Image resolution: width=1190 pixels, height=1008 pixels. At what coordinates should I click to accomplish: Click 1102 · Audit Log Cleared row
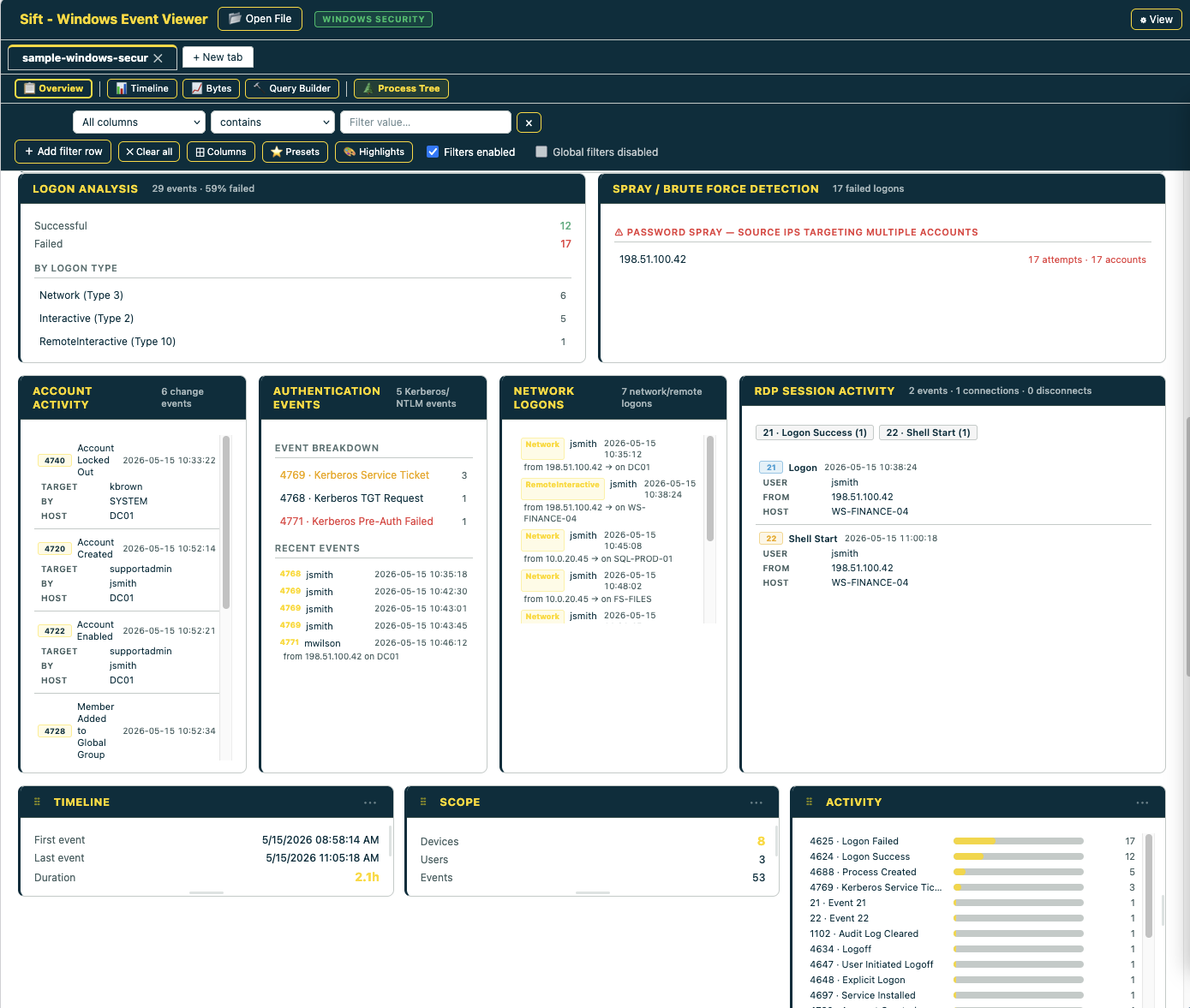pos(972,933)
